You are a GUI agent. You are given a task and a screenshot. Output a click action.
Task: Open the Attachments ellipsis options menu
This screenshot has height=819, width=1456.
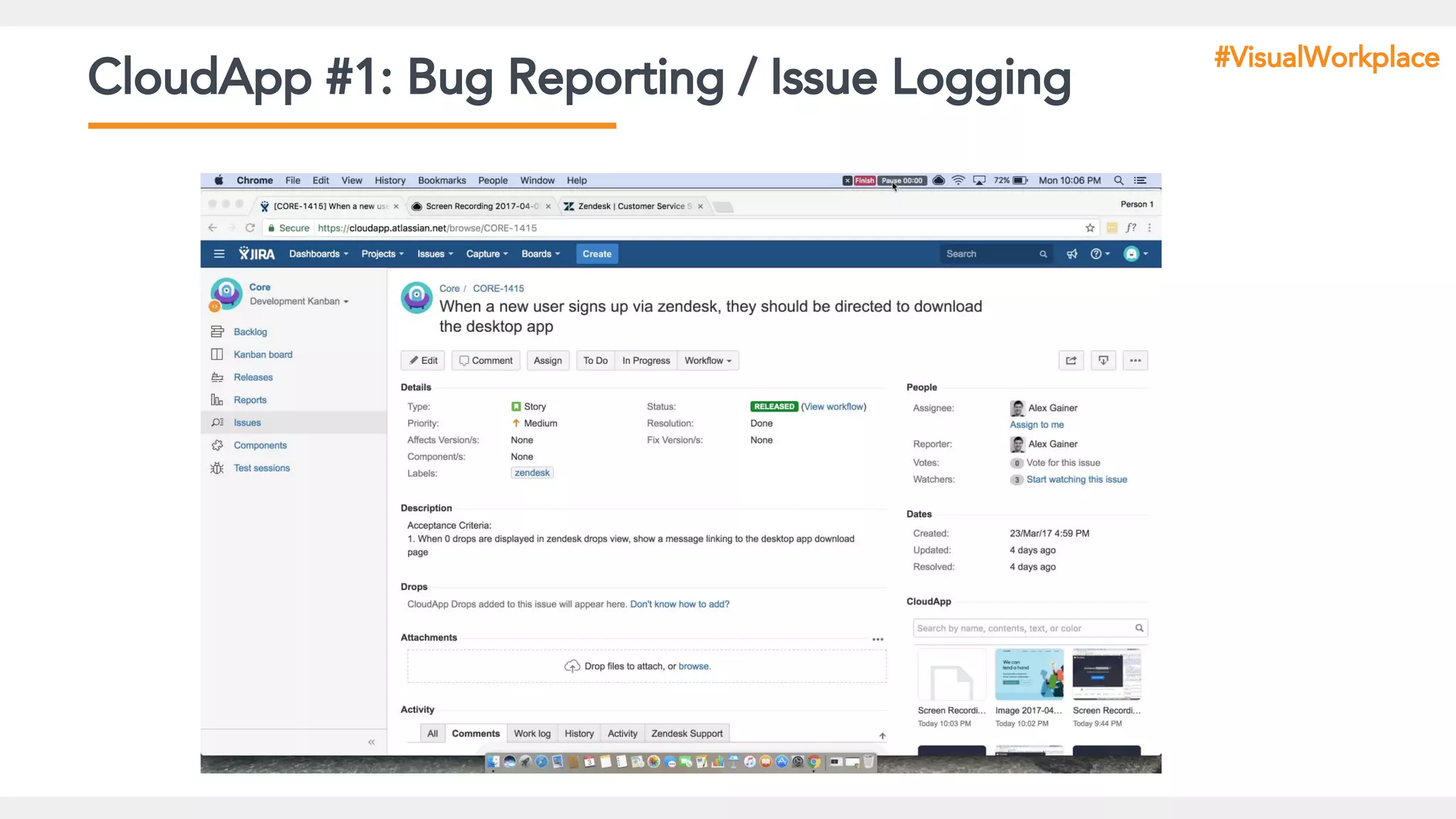tap(878, 639)
